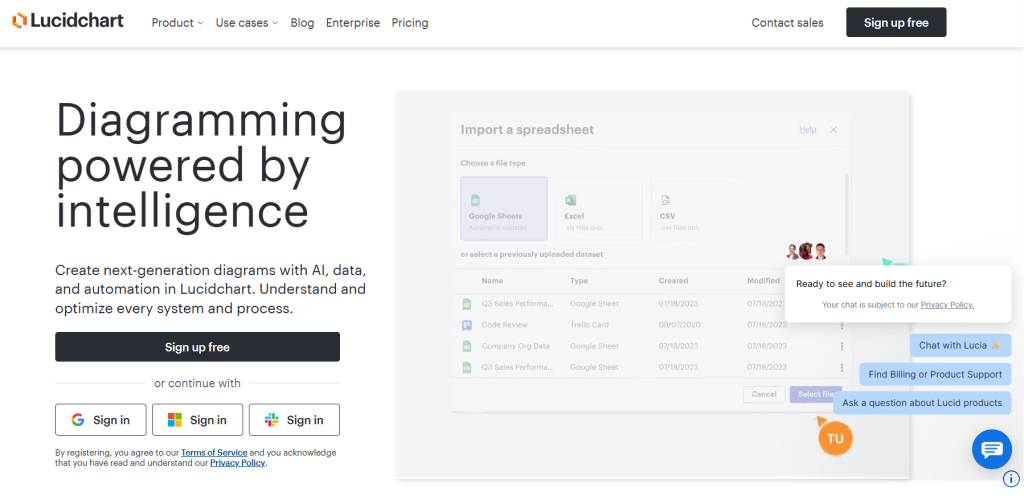Viewport: 1024px width, 496px height.
Task: Sign in with Microsoft
Action: pyautogui.click(x=197, y=420)
